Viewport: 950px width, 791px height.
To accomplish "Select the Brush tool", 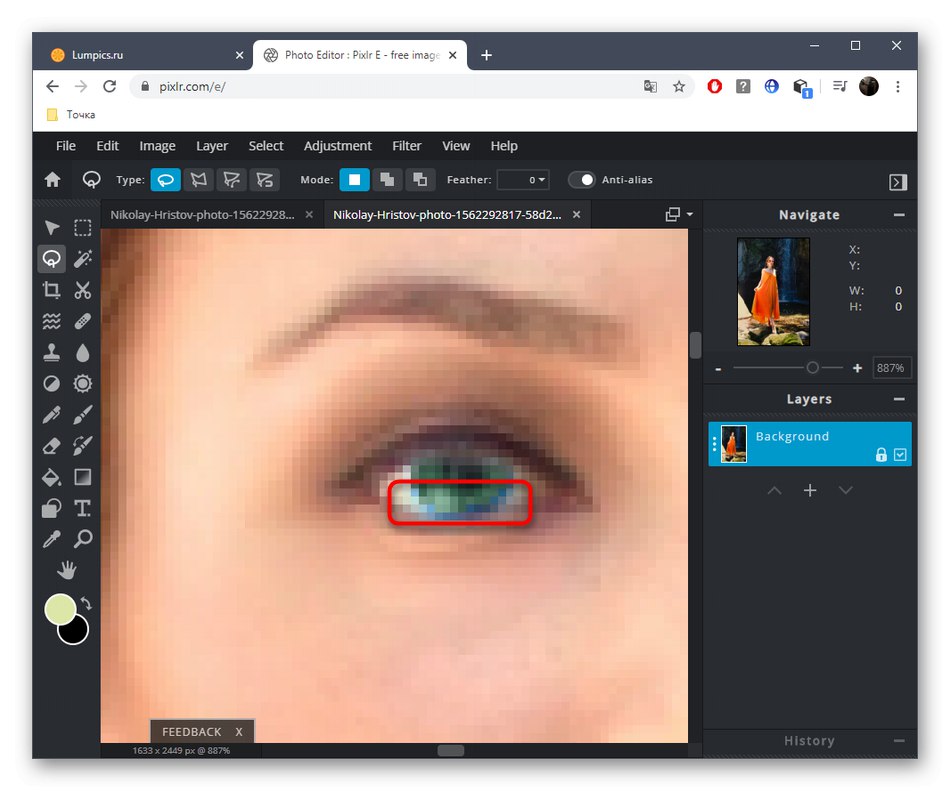I will [83, 415].
